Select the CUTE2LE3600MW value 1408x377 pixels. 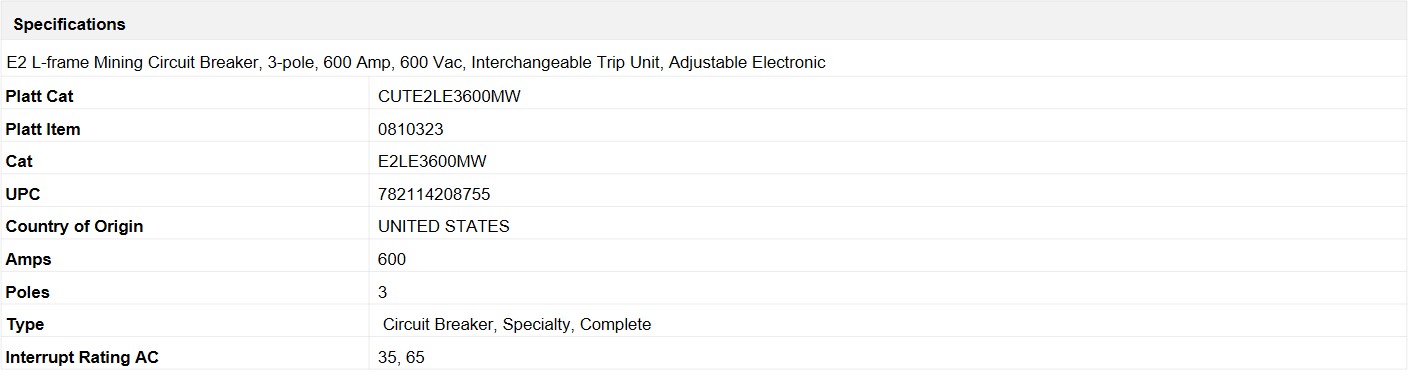[x=449, y=96]
